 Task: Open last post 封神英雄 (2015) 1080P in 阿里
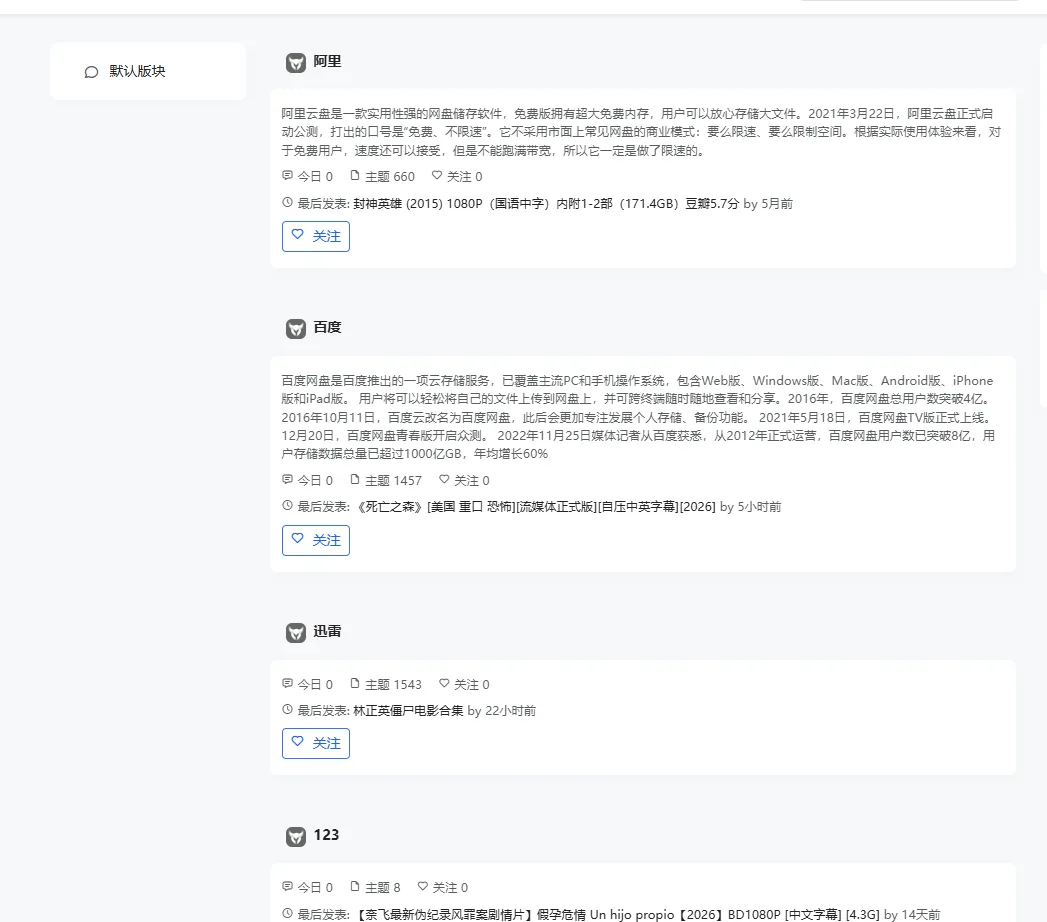[546, 204]
